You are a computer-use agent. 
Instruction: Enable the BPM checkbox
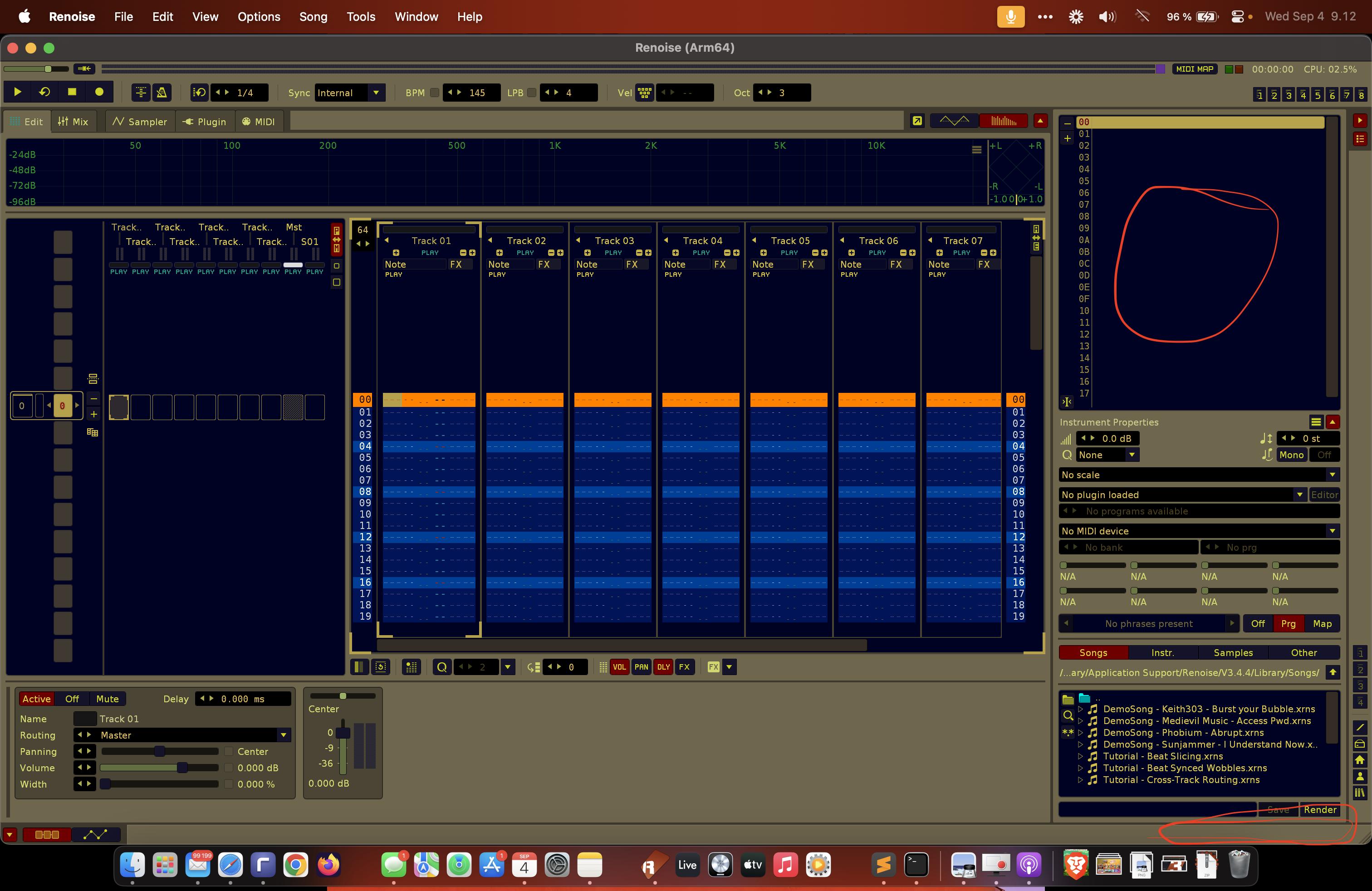435,93
